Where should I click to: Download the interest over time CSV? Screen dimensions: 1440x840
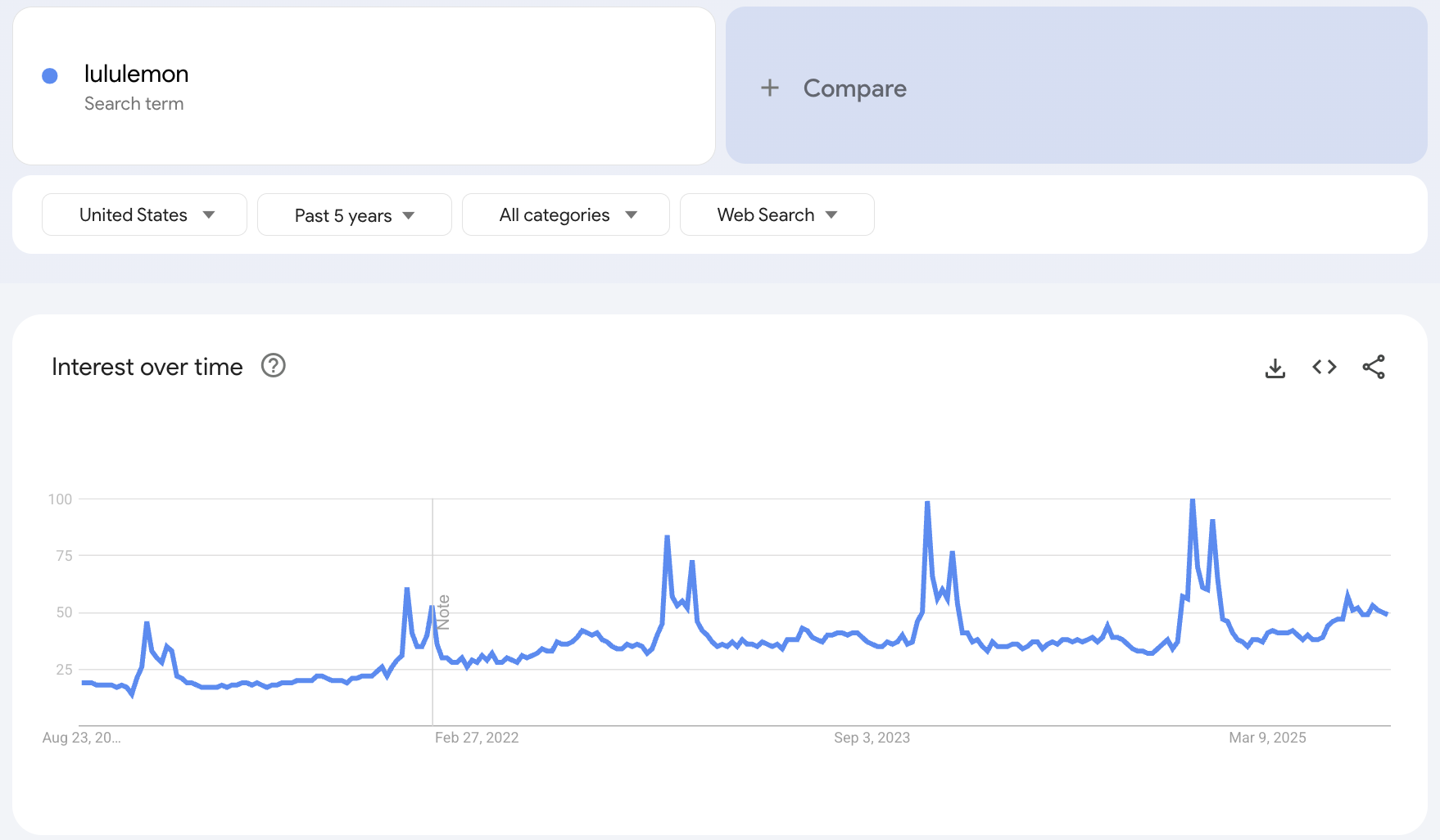click(1275, 368)
